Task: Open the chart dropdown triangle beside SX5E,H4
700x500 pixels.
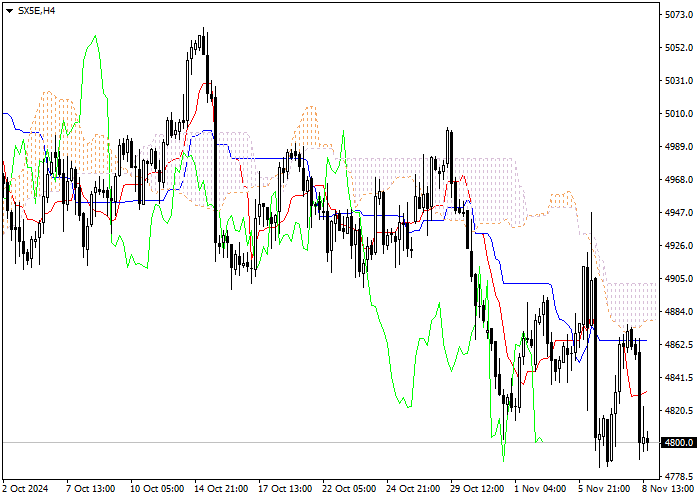Action: (9, 11)
